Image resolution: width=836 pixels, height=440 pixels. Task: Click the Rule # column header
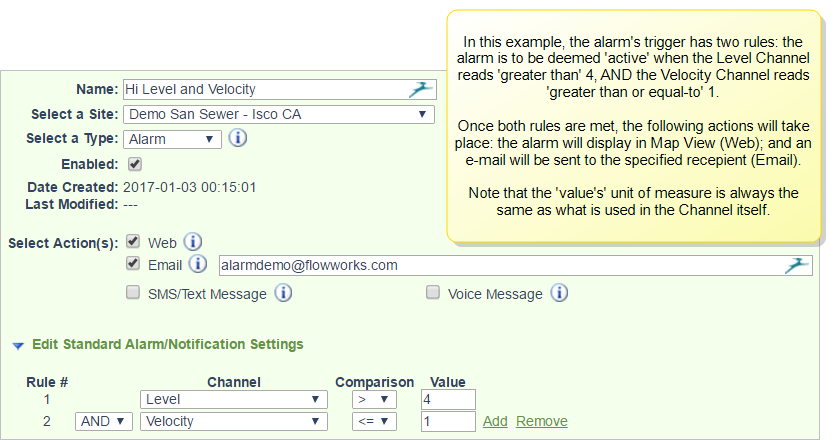coord(47,382)
